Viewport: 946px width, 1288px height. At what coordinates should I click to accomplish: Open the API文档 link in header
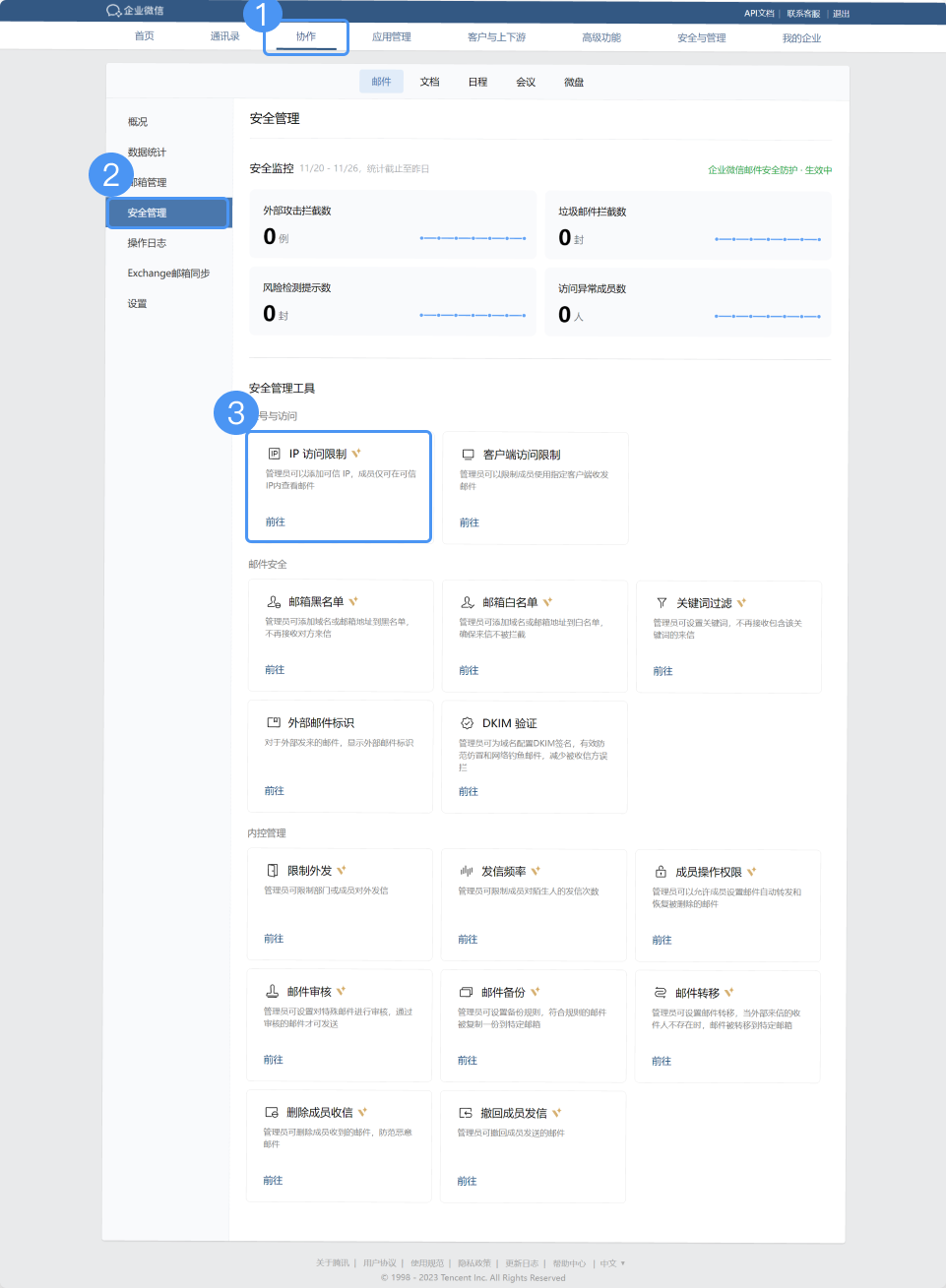click(758, 14)
